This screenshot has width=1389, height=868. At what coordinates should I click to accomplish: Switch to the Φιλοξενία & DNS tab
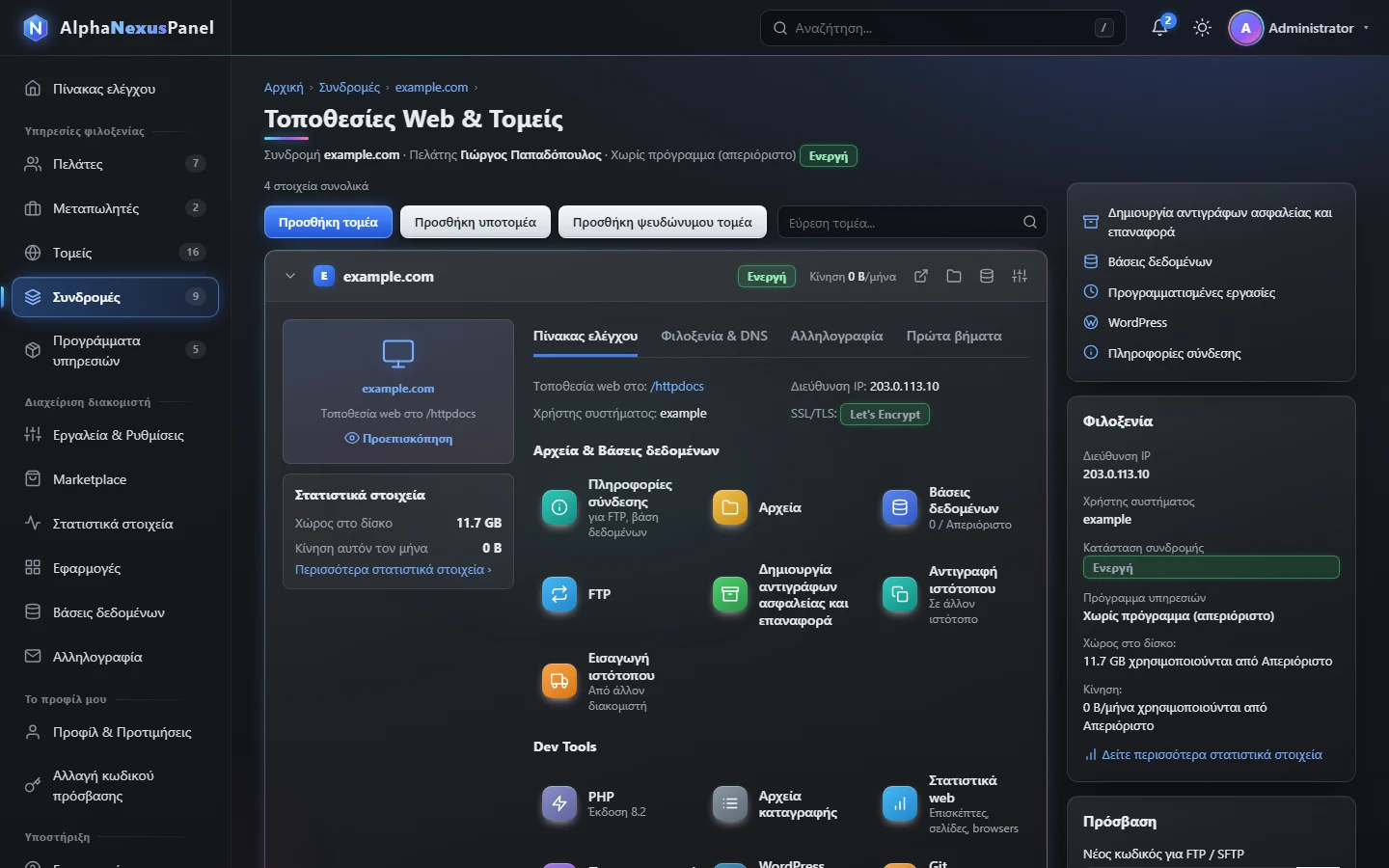[x=714, y=337]
